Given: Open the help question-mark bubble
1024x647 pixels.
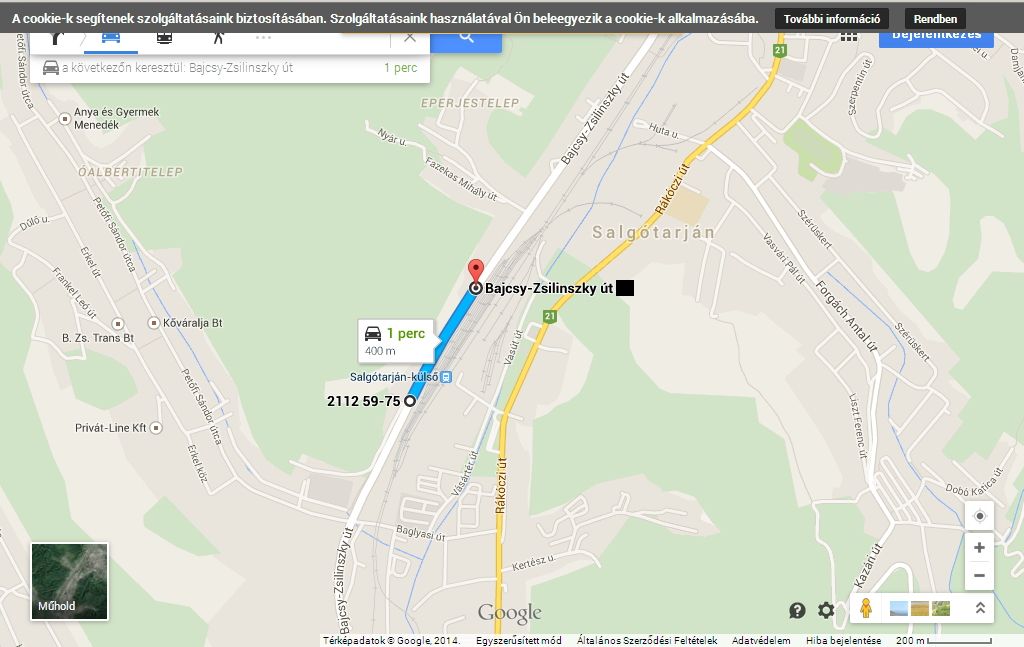Looking at the screenshot, I should click(x=797, y=610).
